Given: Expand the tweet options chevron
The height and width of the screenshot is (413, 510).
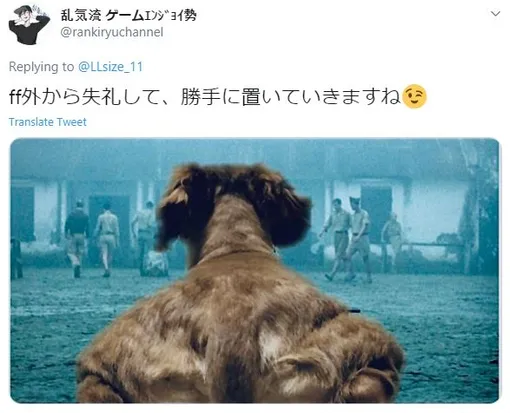Looking at the screenshot, I should (496, 14).
